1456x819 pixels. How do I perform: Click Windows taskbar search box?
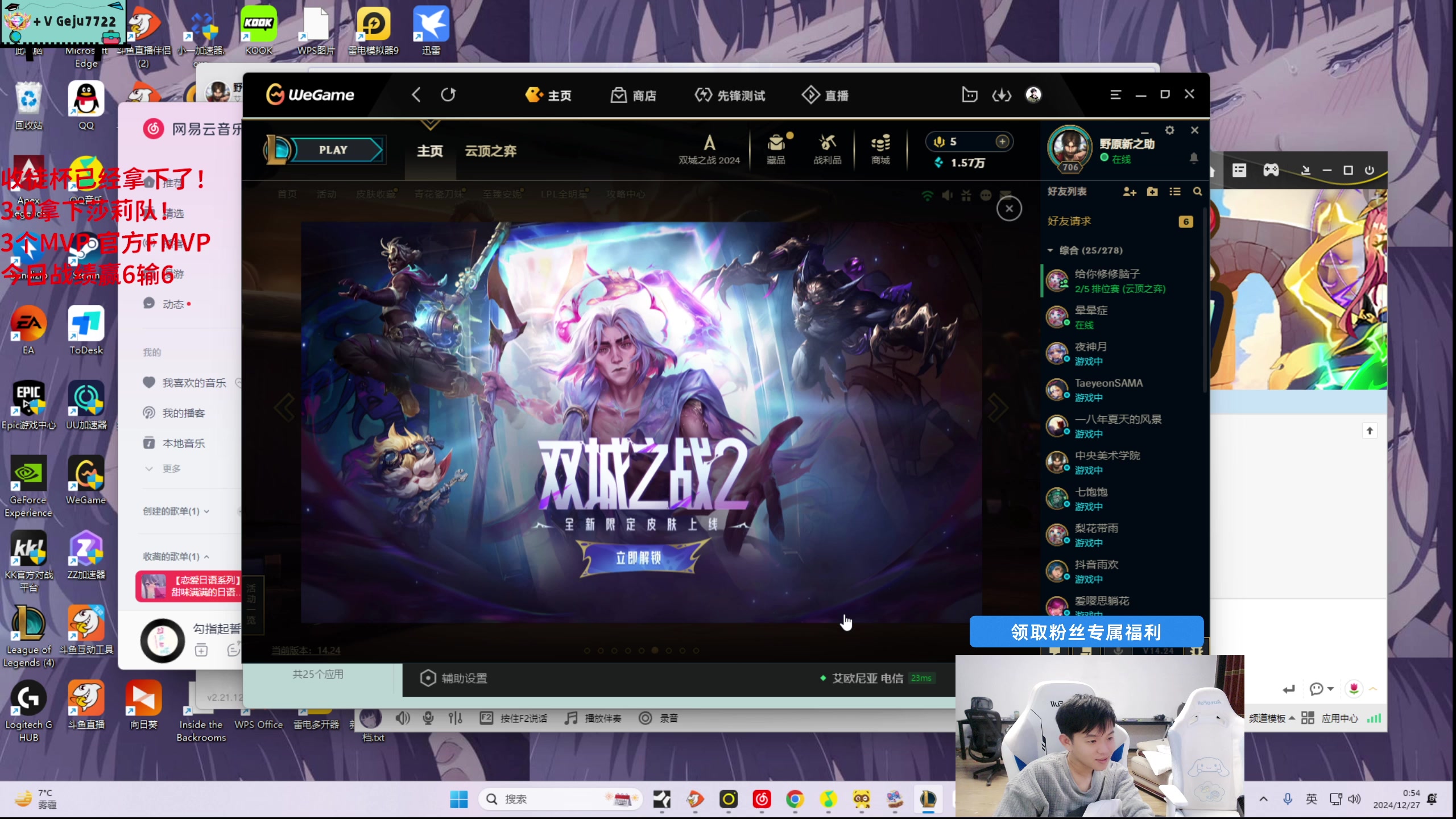point(560,799)
